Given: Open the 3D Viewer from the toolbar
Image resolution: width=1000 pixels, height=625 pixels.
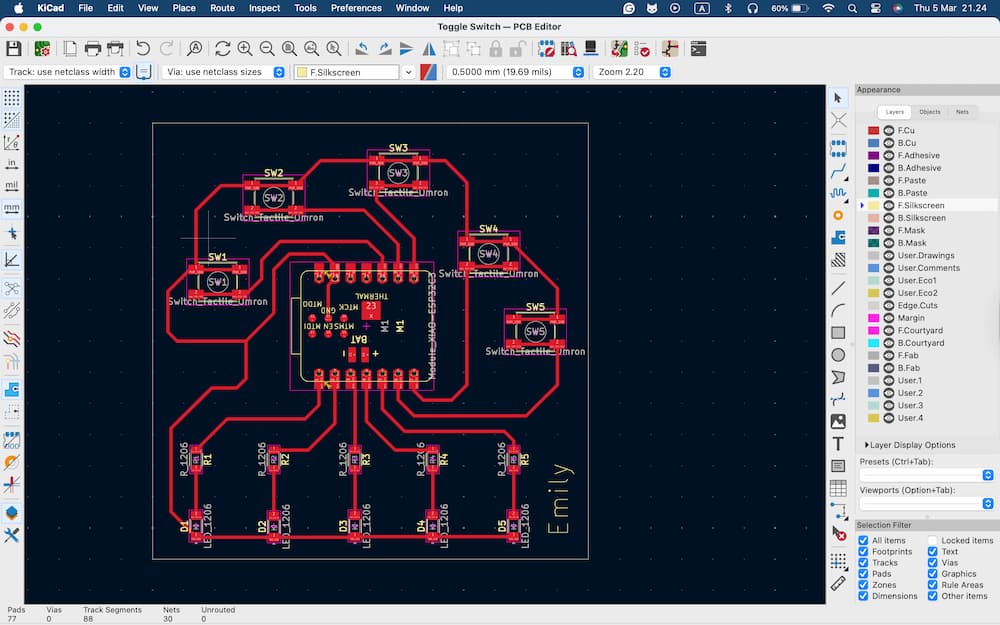Looking at the screenshot, I should coord(591,48).
